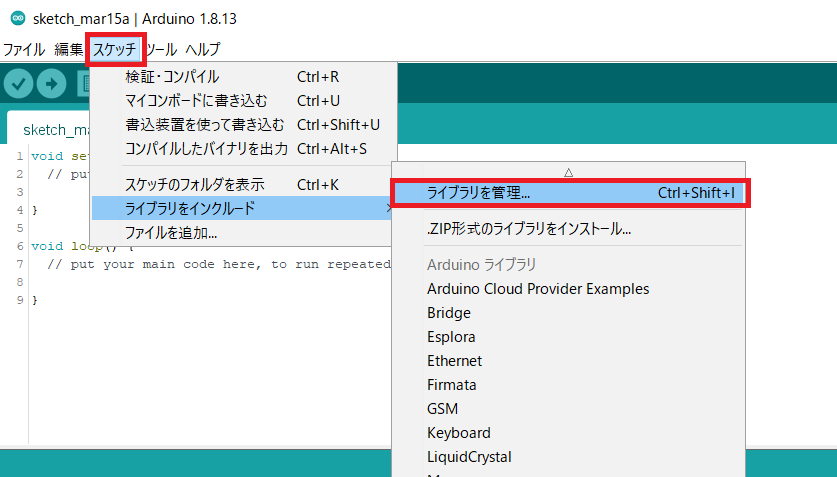Screen dimensions: 837x477
Task: Click the Verify checkmark toolbar icon
Action: (19, 84)
